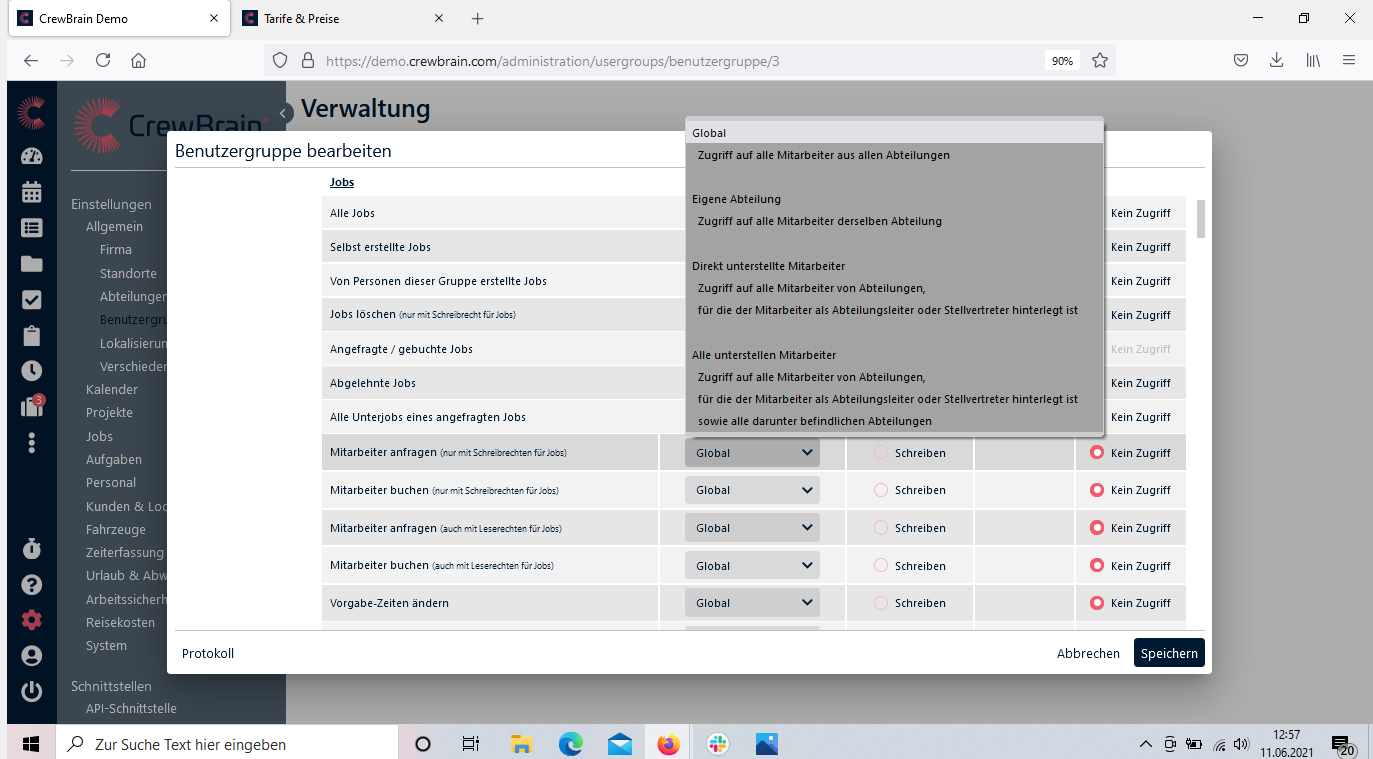Choose Eigene Abteilung in dropdown list

click(x=736, y=199)
